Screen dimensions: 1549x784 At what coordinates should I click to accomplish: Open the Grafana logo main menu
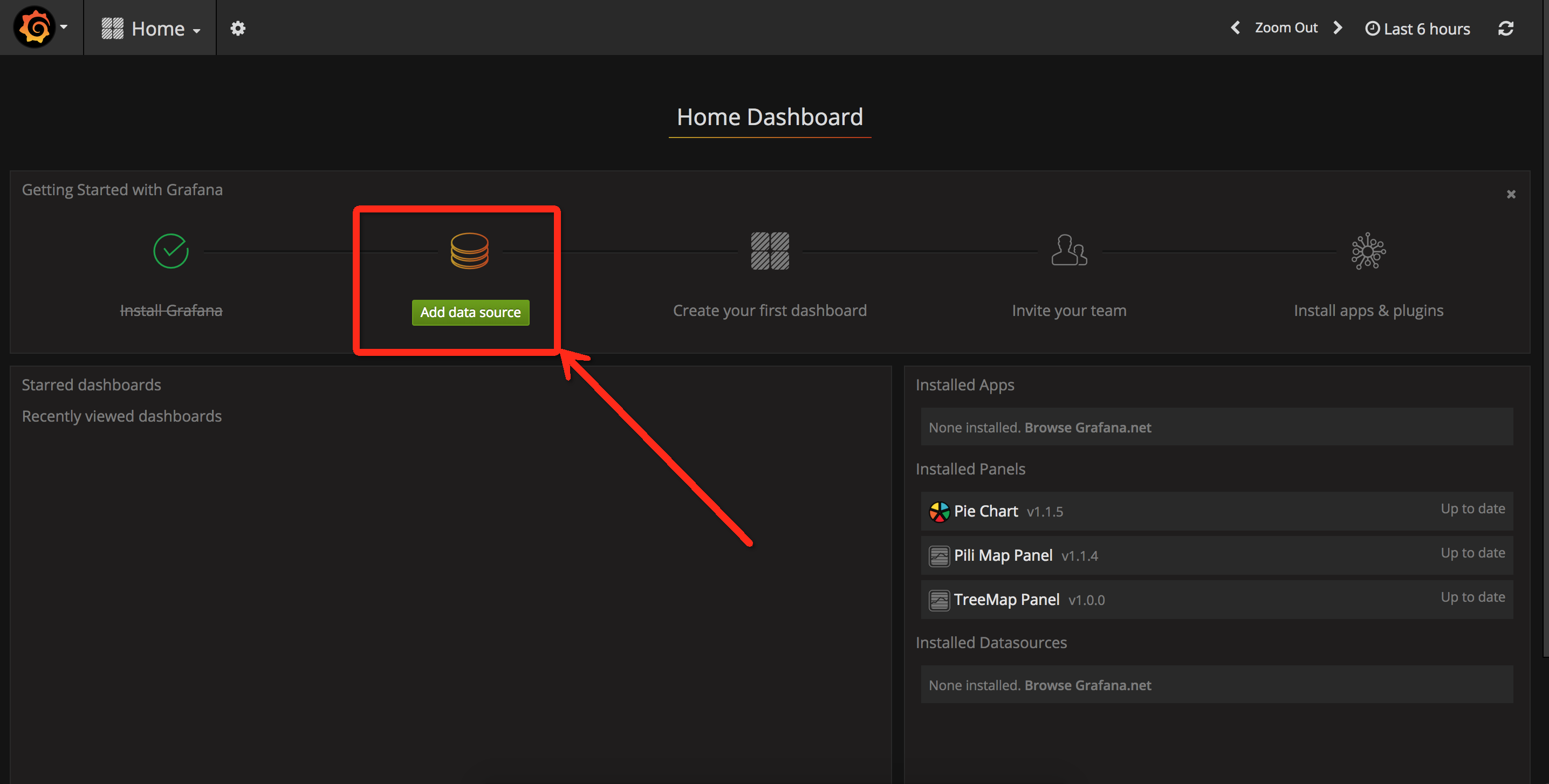pos(35,27)
